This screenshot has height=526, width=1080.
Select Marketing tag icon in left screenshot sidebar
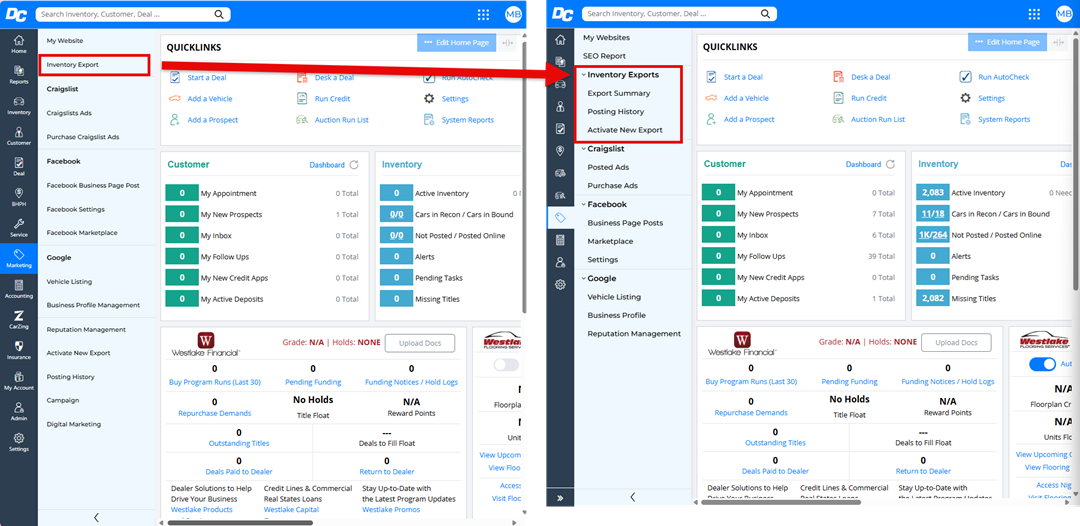point(19,259)
